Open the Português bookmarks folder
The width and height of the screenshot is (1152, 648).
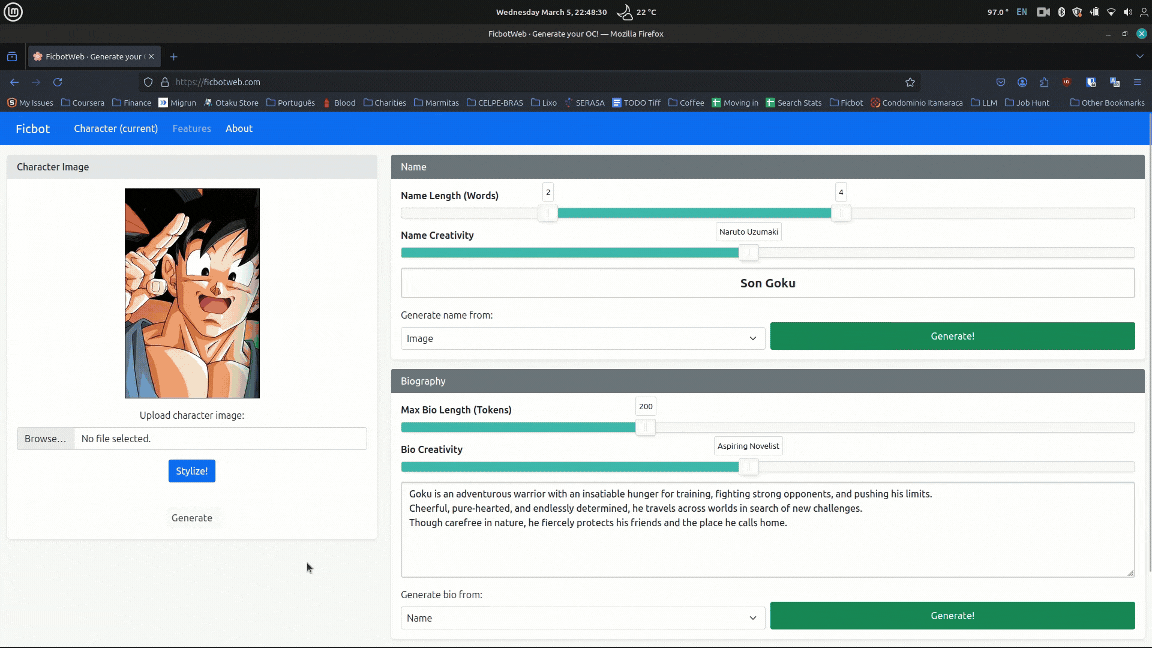pyautogui.click(x=290, y=103)
